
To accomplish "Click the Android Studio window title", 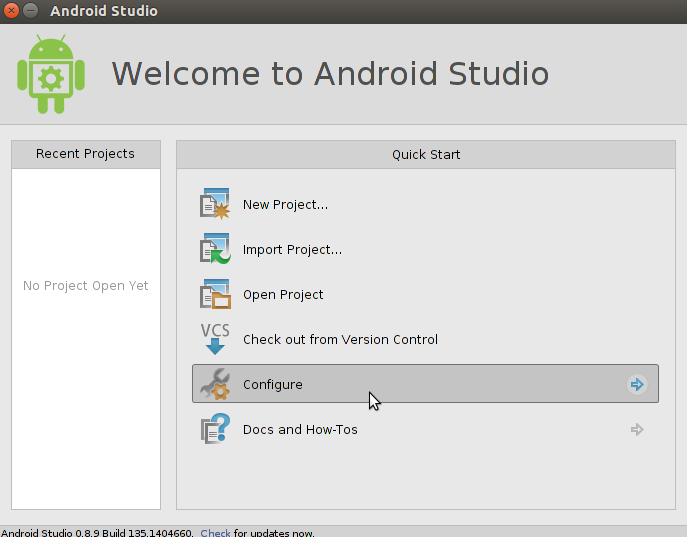I will click(104, 11).
